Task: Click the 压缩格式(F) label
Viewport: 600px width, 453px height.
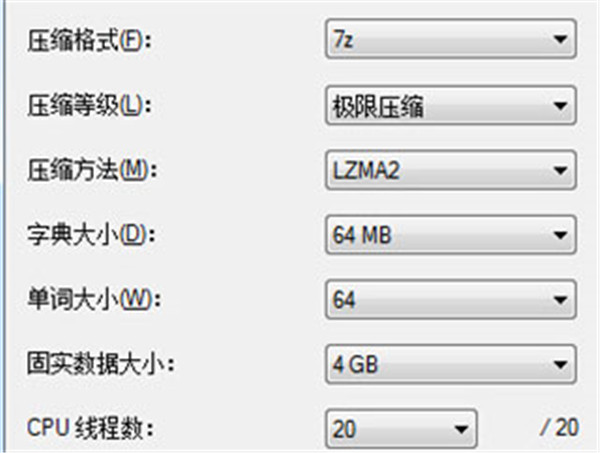Action: 89,41
